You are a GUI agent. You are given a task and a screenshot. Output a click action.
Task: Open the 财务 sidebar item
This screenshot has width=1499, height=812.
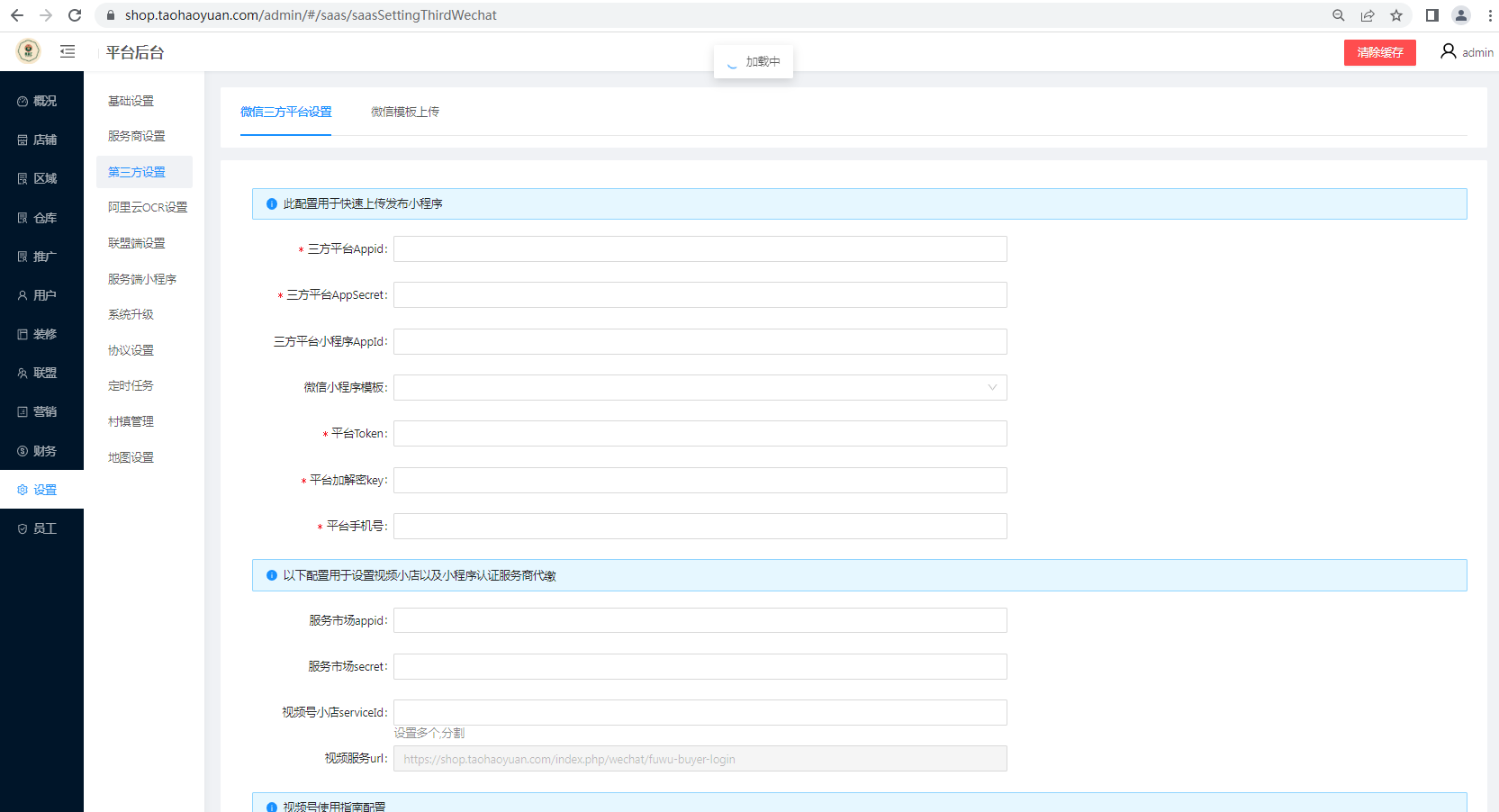[x=41, y=451]
